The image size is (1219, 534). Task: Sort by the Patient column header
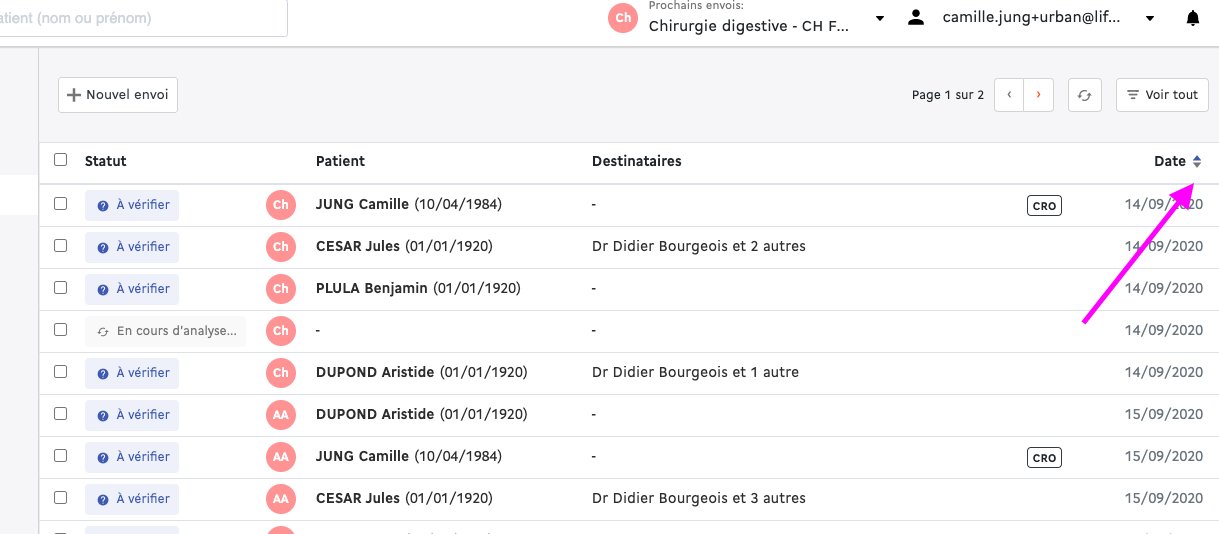(x=340, y=161)
